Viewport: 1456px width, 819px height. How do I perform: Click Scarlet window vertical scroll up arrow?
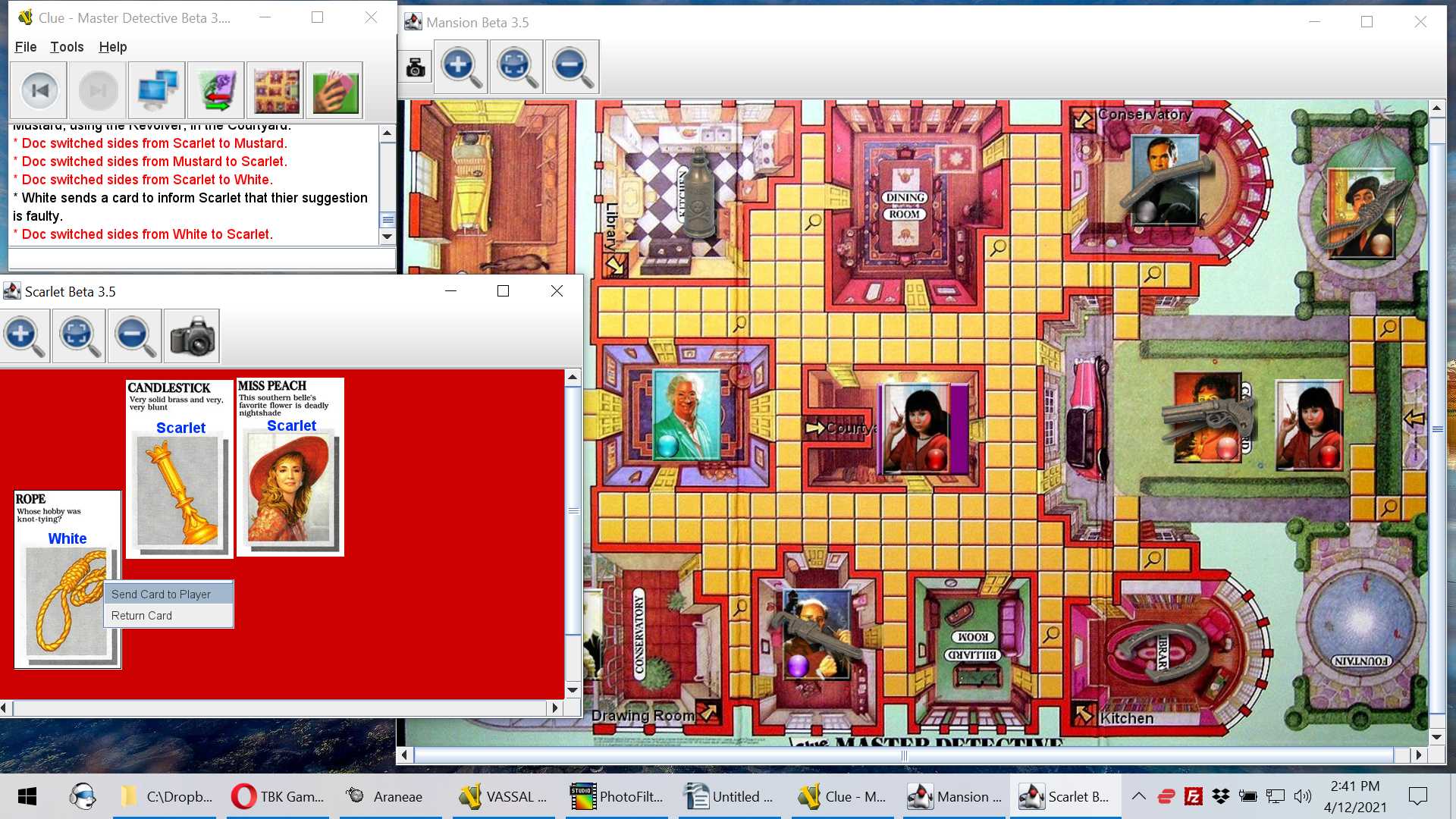point(573,377)
